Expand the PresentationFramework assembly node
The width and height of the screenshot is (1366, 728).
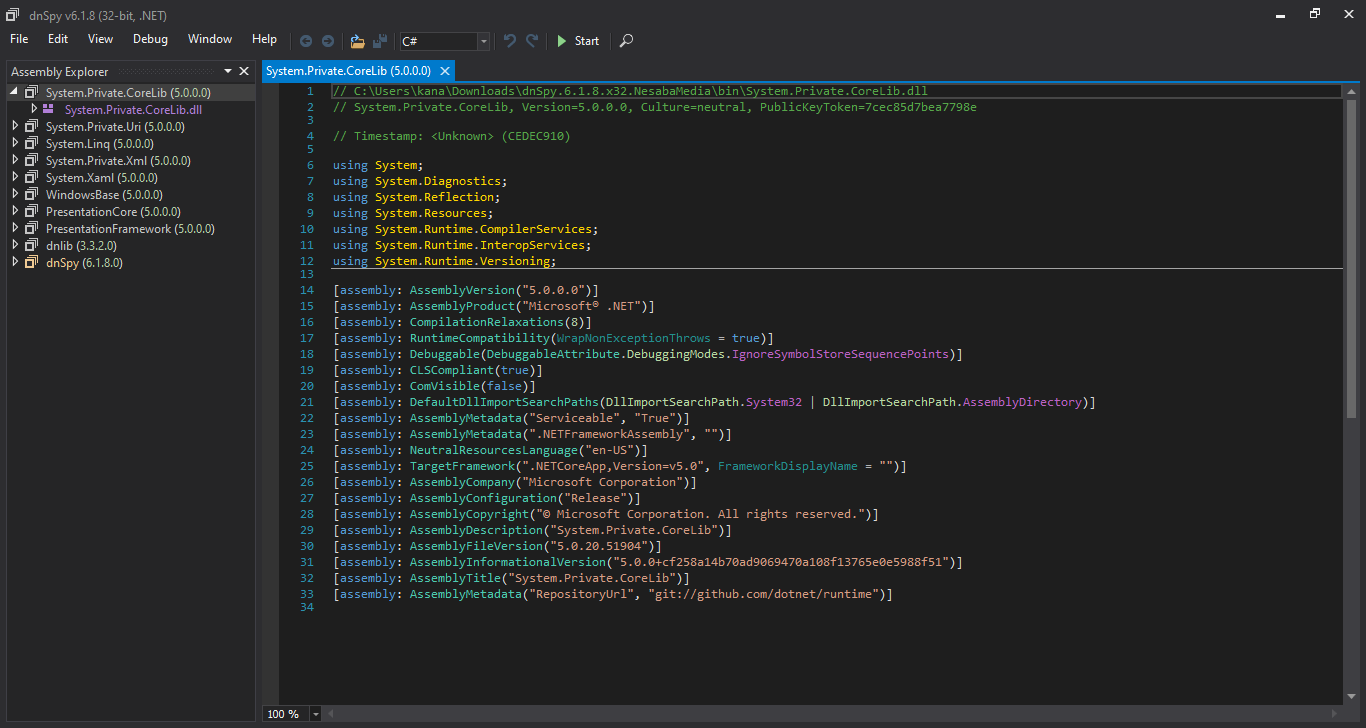14,229
